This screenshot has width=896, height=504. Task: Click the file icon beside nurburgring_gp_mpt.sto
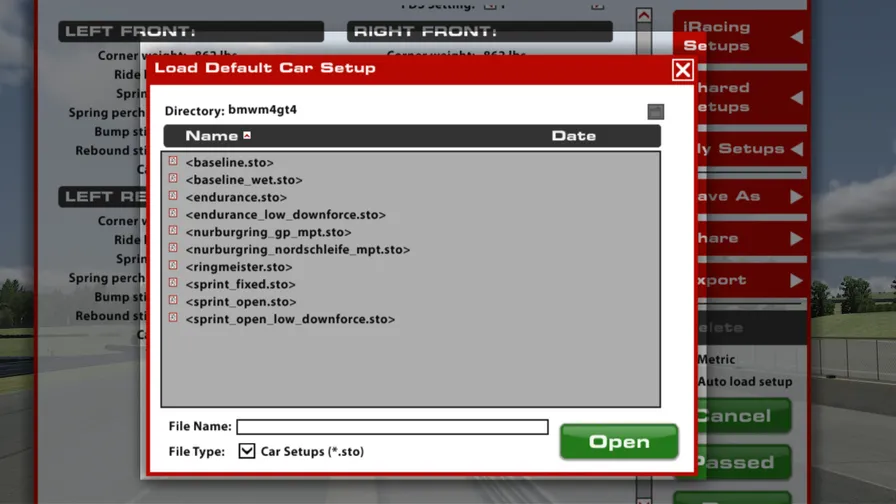coord(173,231)
